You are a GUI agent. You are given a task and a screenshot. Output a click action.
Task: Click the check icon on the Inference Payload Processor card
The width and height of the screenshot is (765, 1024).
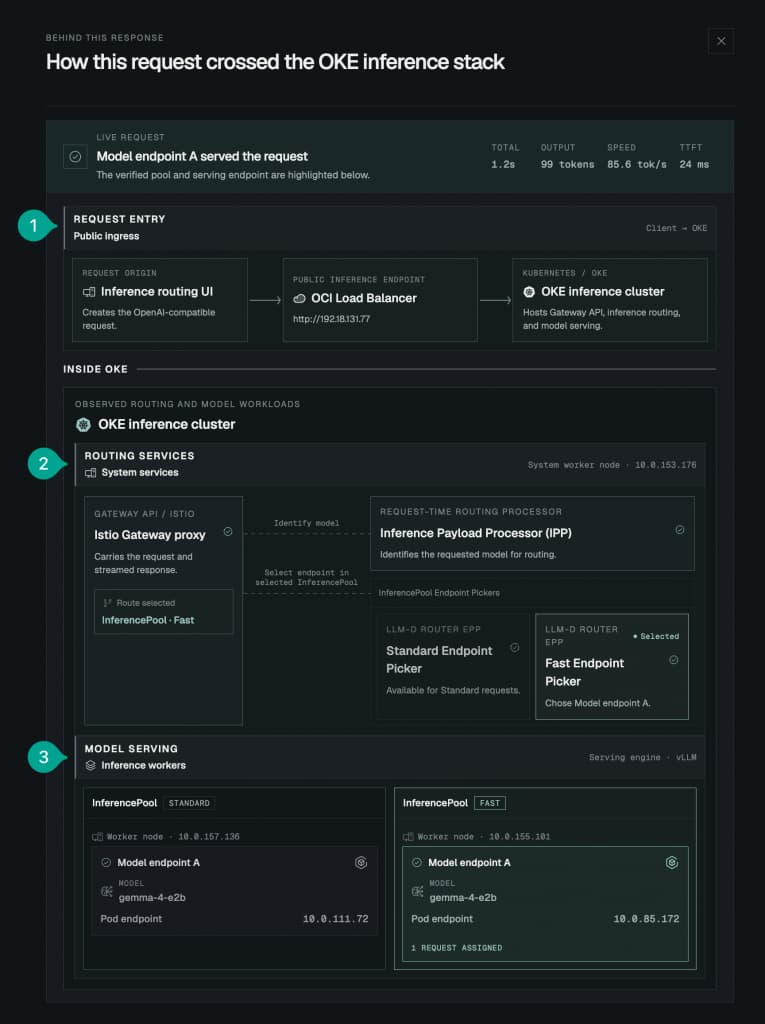coord(679,530)
